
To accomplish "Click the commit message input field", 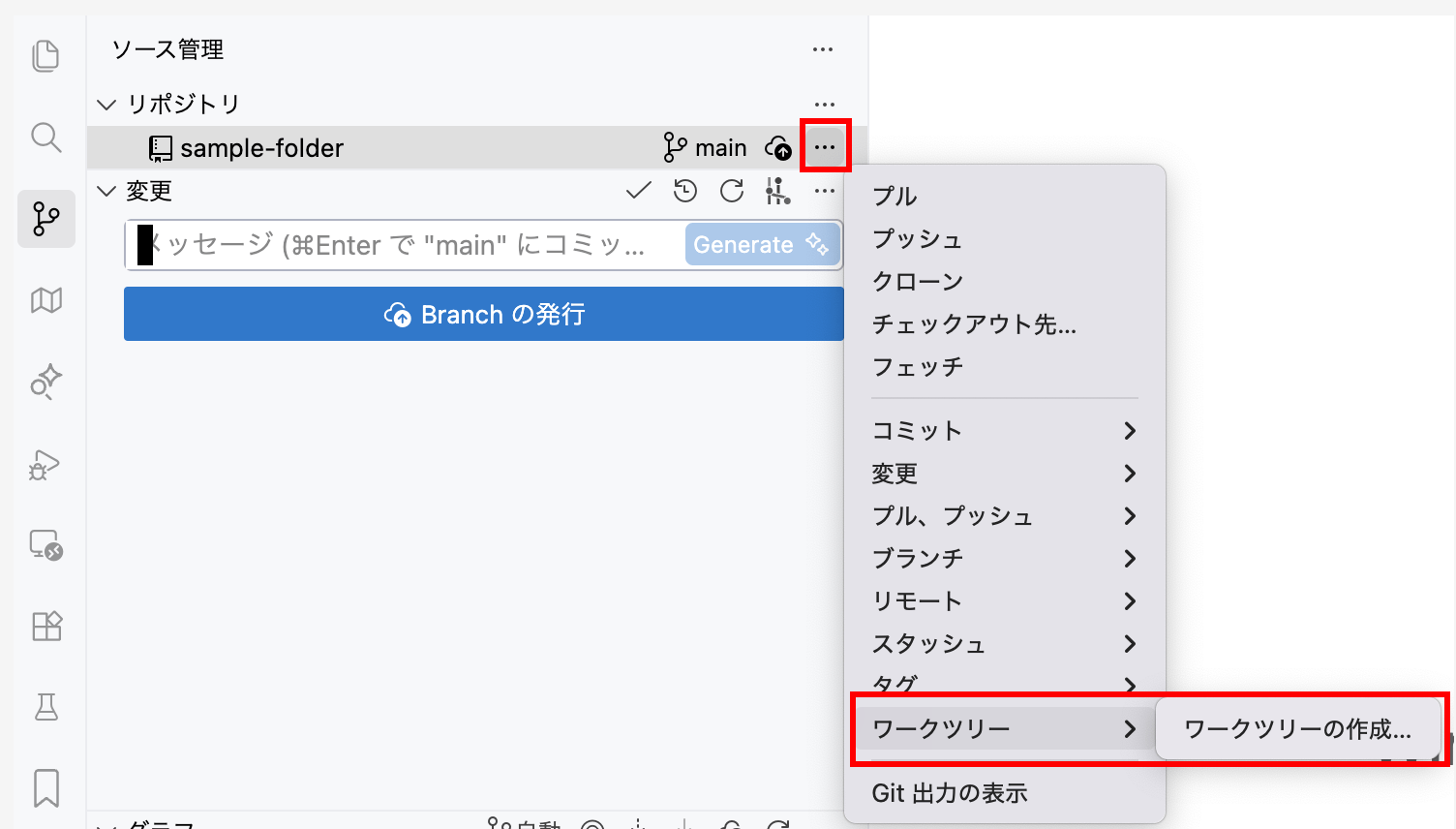I will (x=407, y=245).
